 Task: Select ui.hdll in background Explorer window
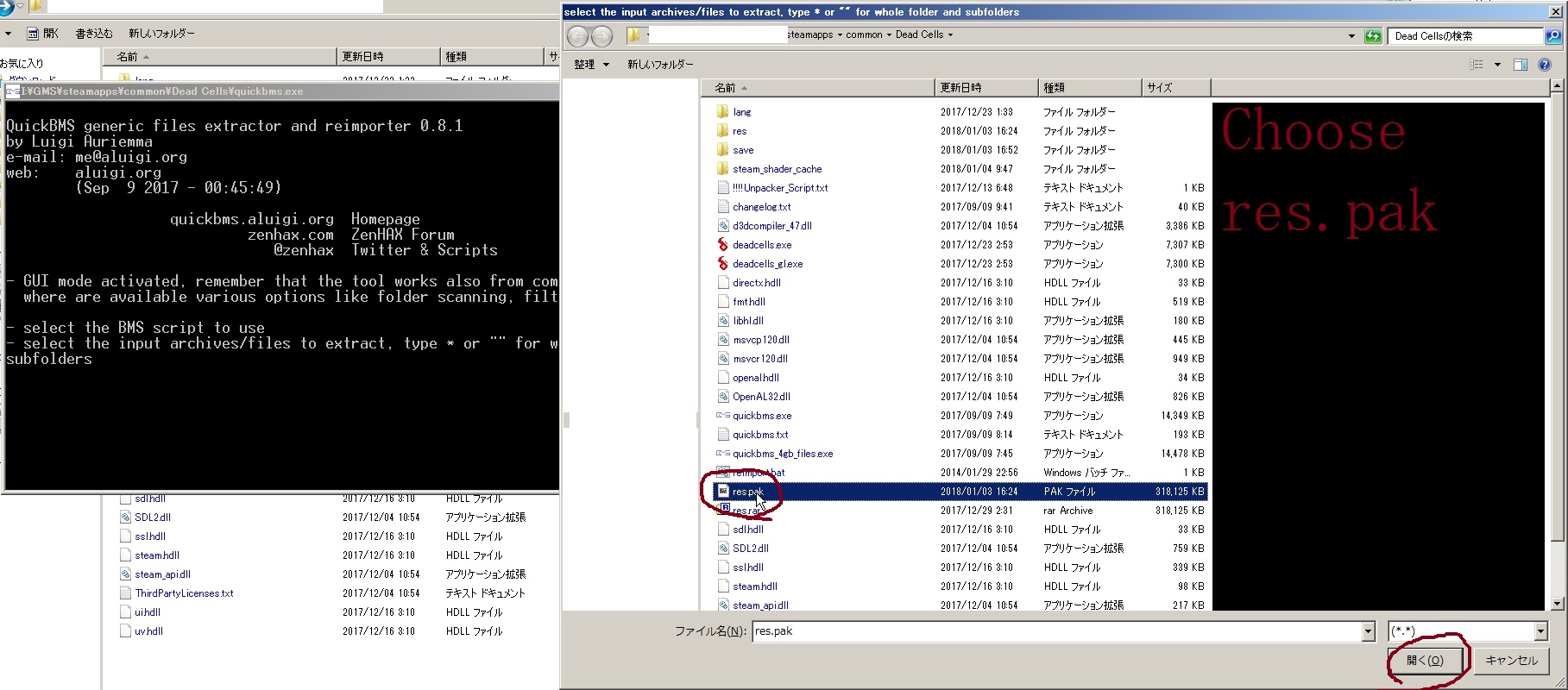[x=148, y=612]
